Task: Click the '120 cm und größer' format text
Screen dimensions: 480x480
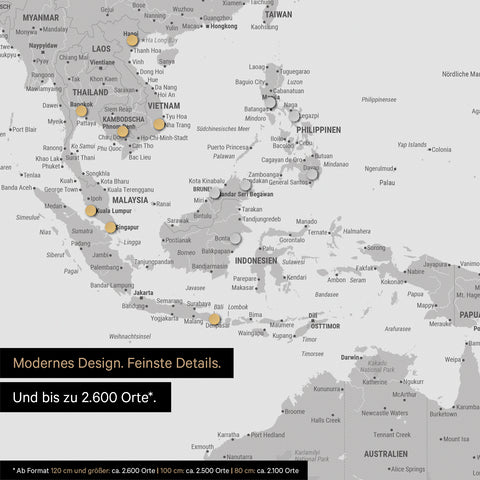Action: (80, 471)
